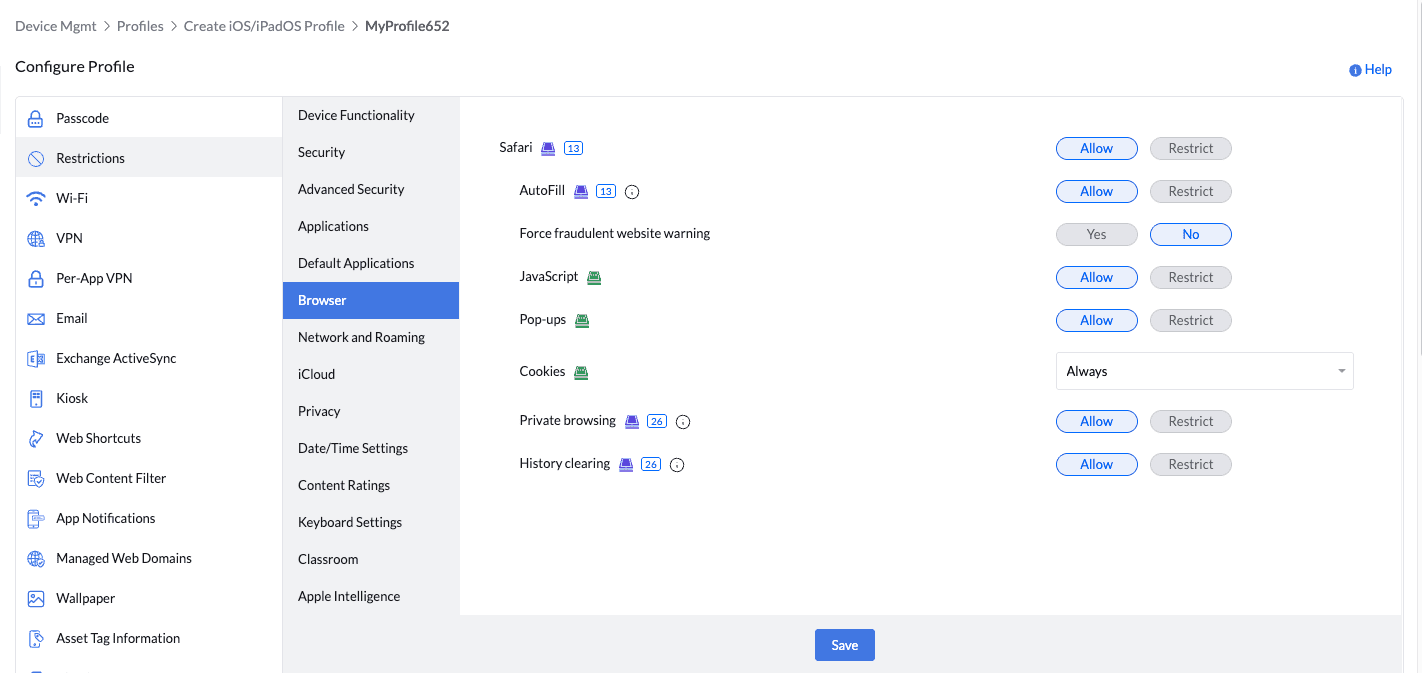Open the Privacy restrictions section

pyautogui.click(x=371, y=411)
